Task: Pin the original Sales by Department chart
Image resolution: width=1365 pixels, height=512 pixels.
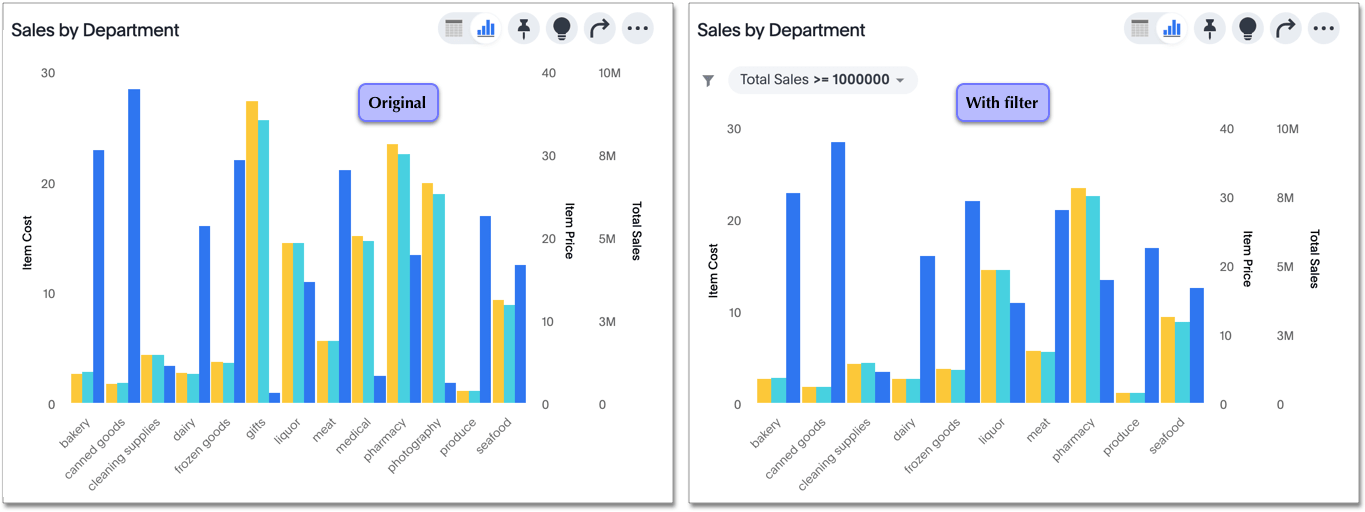Action: click(x=524, y=29)
